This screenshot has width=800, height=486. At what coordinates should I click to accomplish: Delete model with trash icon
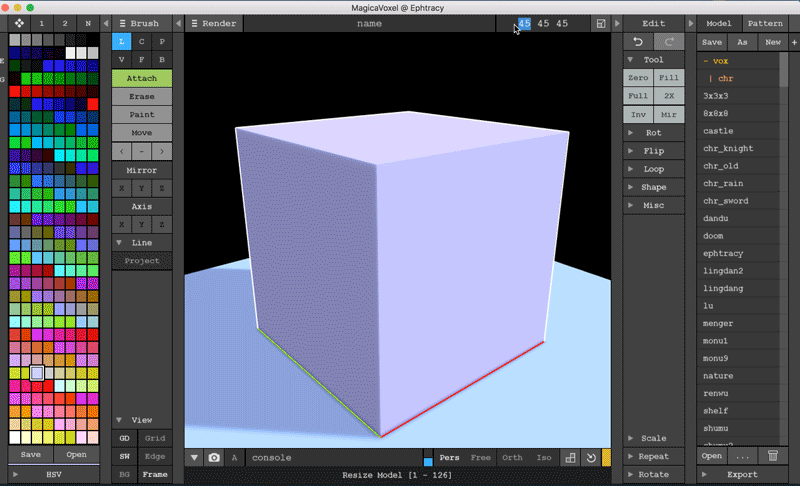click(x=773, y=455)
